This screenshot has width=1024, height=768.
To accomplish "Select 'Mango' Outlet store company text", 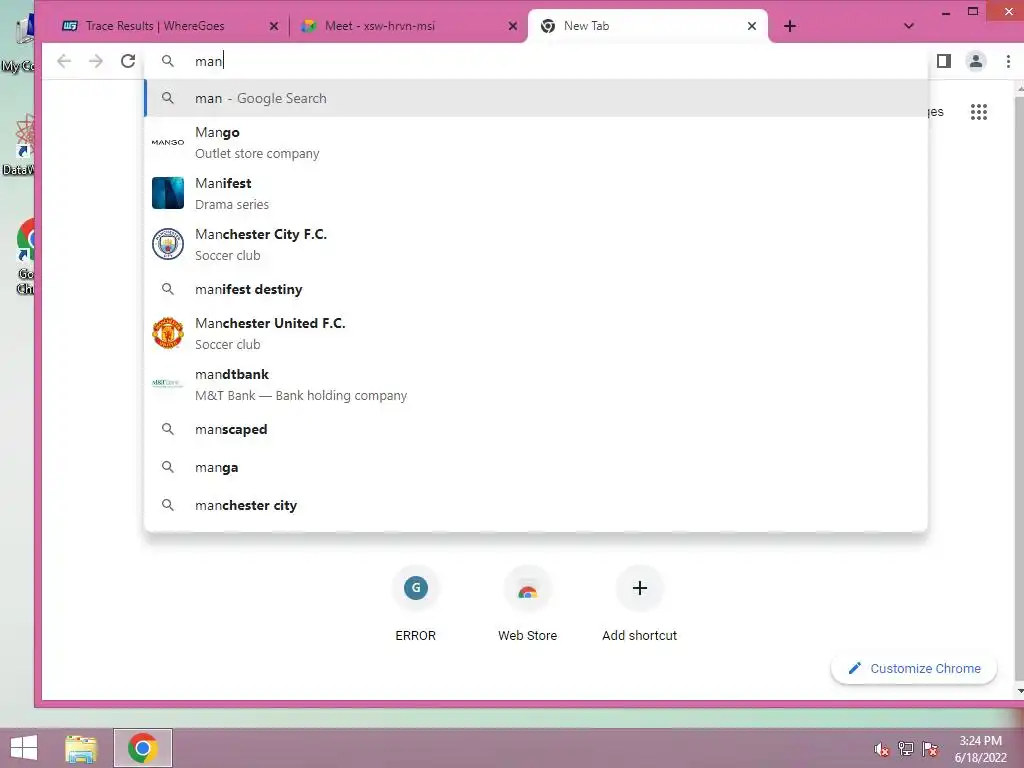I will tap(257, 142).
